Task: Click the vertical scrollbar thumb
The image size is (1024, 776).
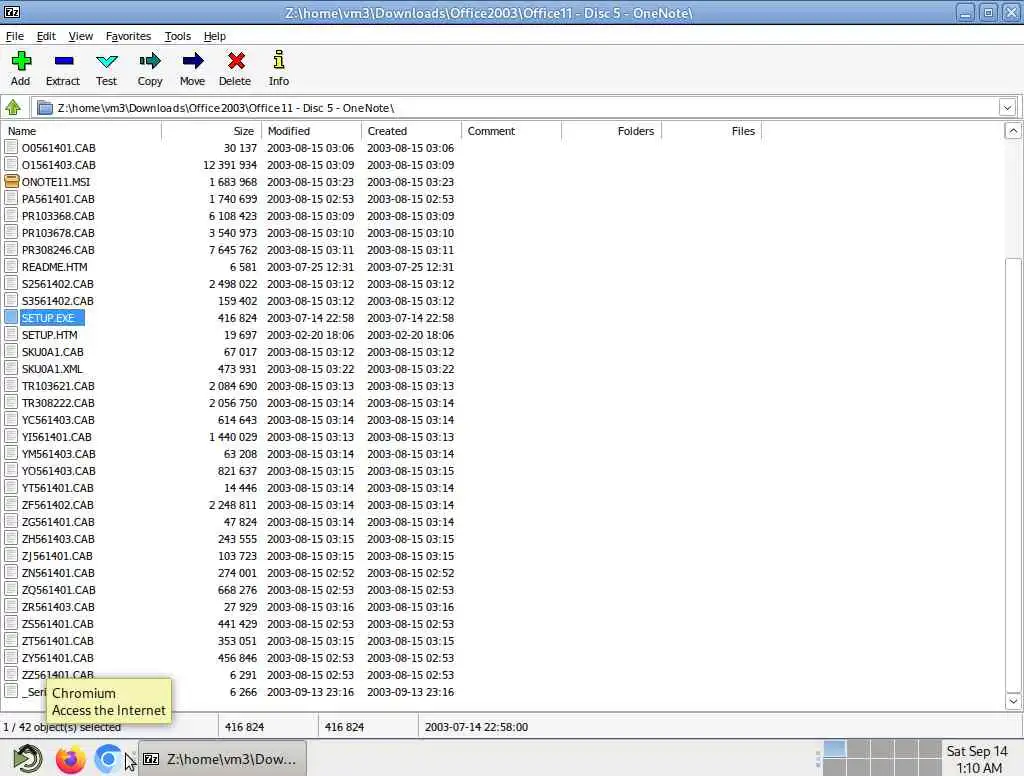Action: [x=1013, y=476]
